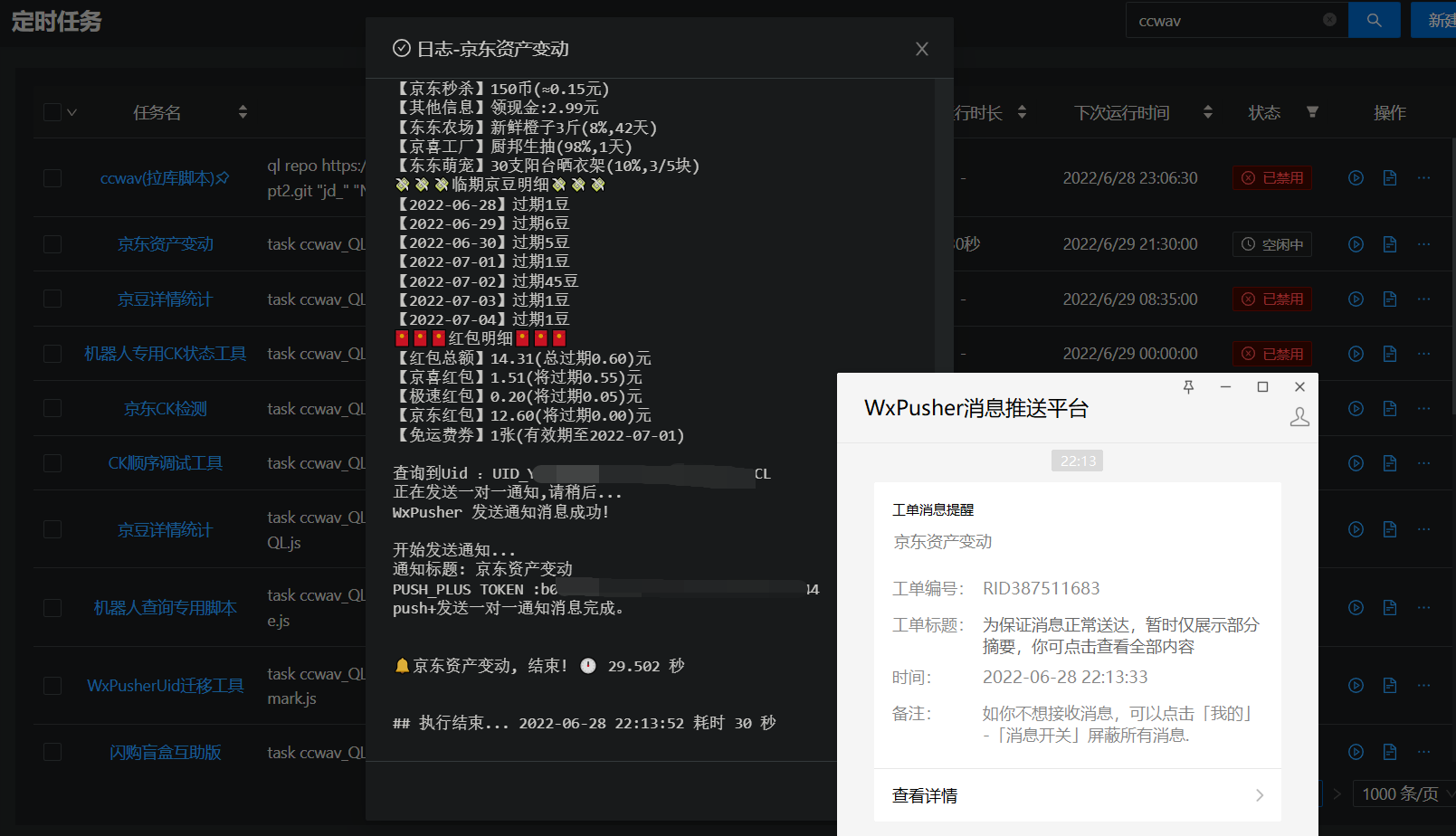View log of 京东CK检测 task
This screenshot has width=1456, height=836.
pyautogui.click(x=1390, y=409)
